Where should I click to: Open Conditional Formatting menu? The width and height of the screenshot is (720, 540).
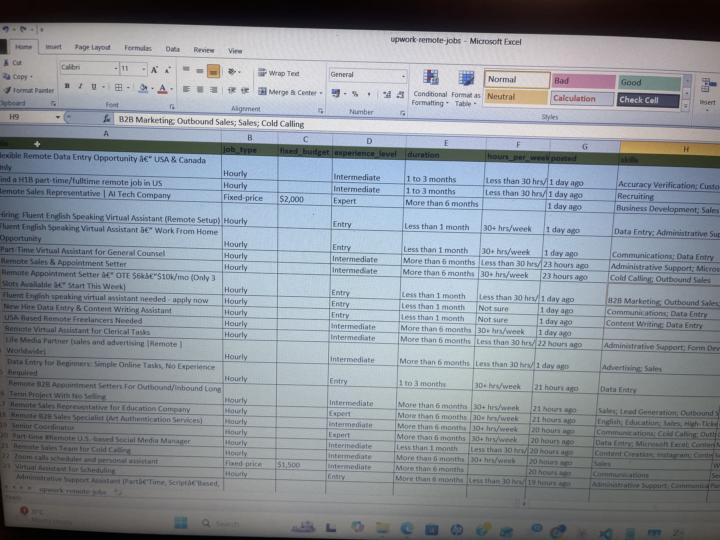[x=430, y=87]
